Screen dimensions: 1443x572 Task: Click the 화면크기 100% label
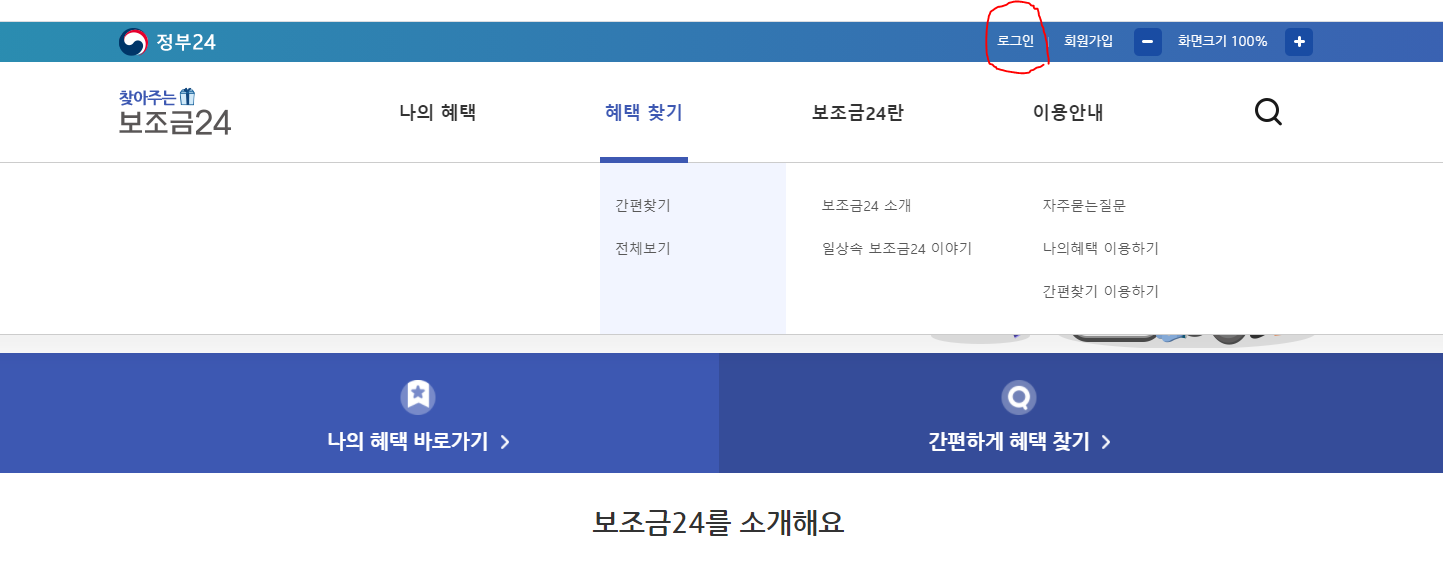point(1222,41)
